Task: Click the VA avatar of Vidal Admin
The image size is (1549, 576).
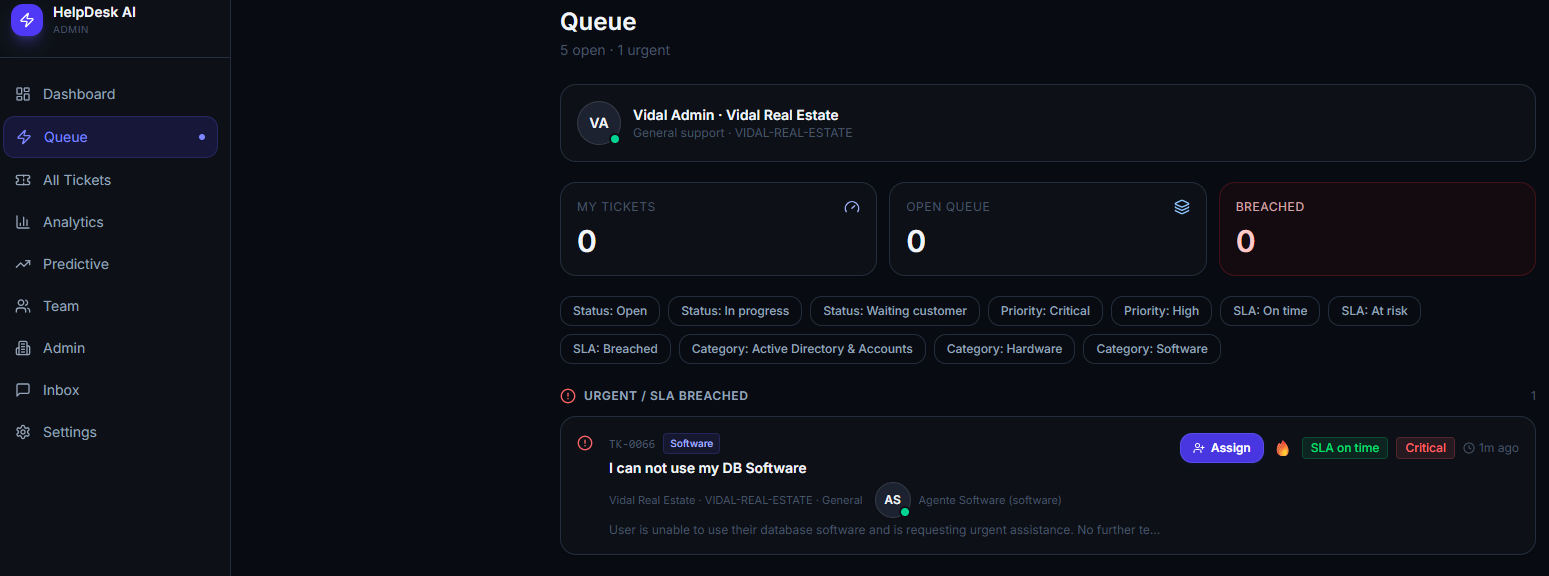Action: pos(599,123)
